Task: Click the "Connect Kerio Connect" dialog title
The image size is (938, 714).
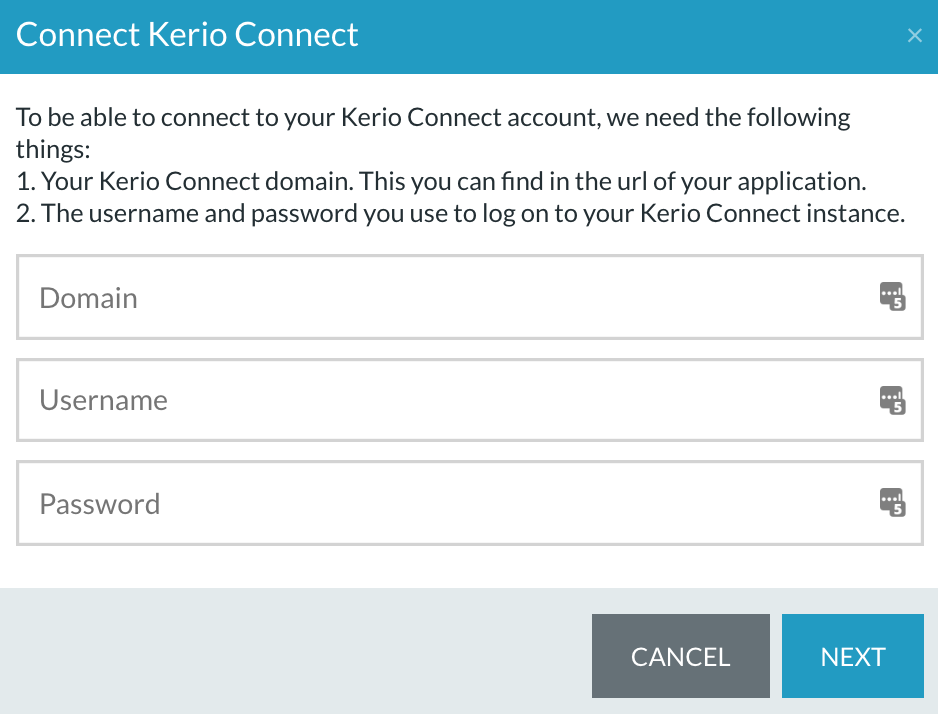Action: [187, 35]
